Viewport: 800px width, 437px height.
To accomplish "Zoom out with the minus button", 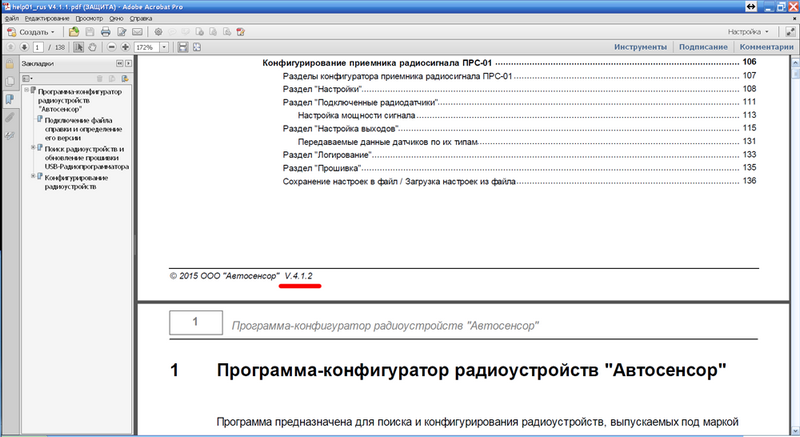I will click(x=111, y=47).
